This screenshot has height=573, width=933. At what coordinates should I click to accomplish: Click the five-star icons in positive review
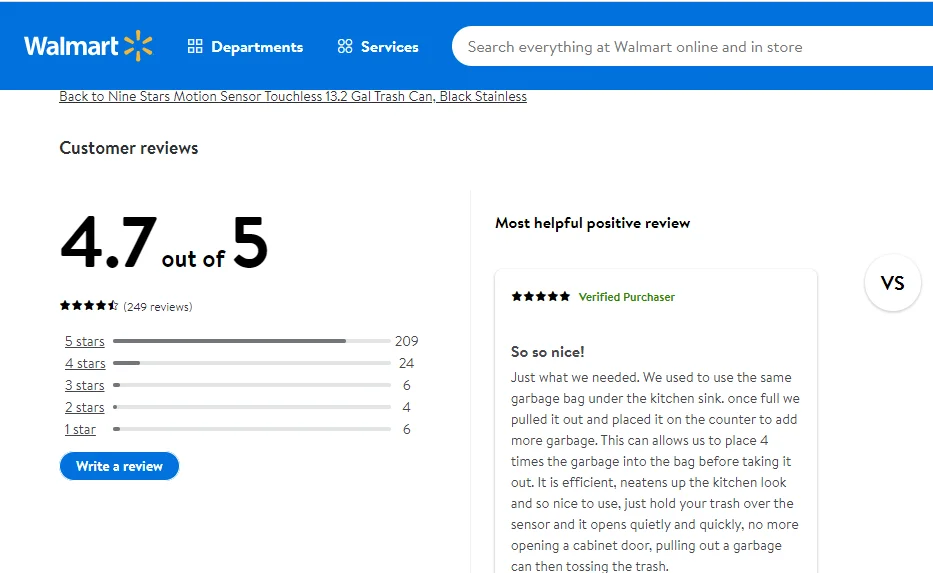point(541,297)
